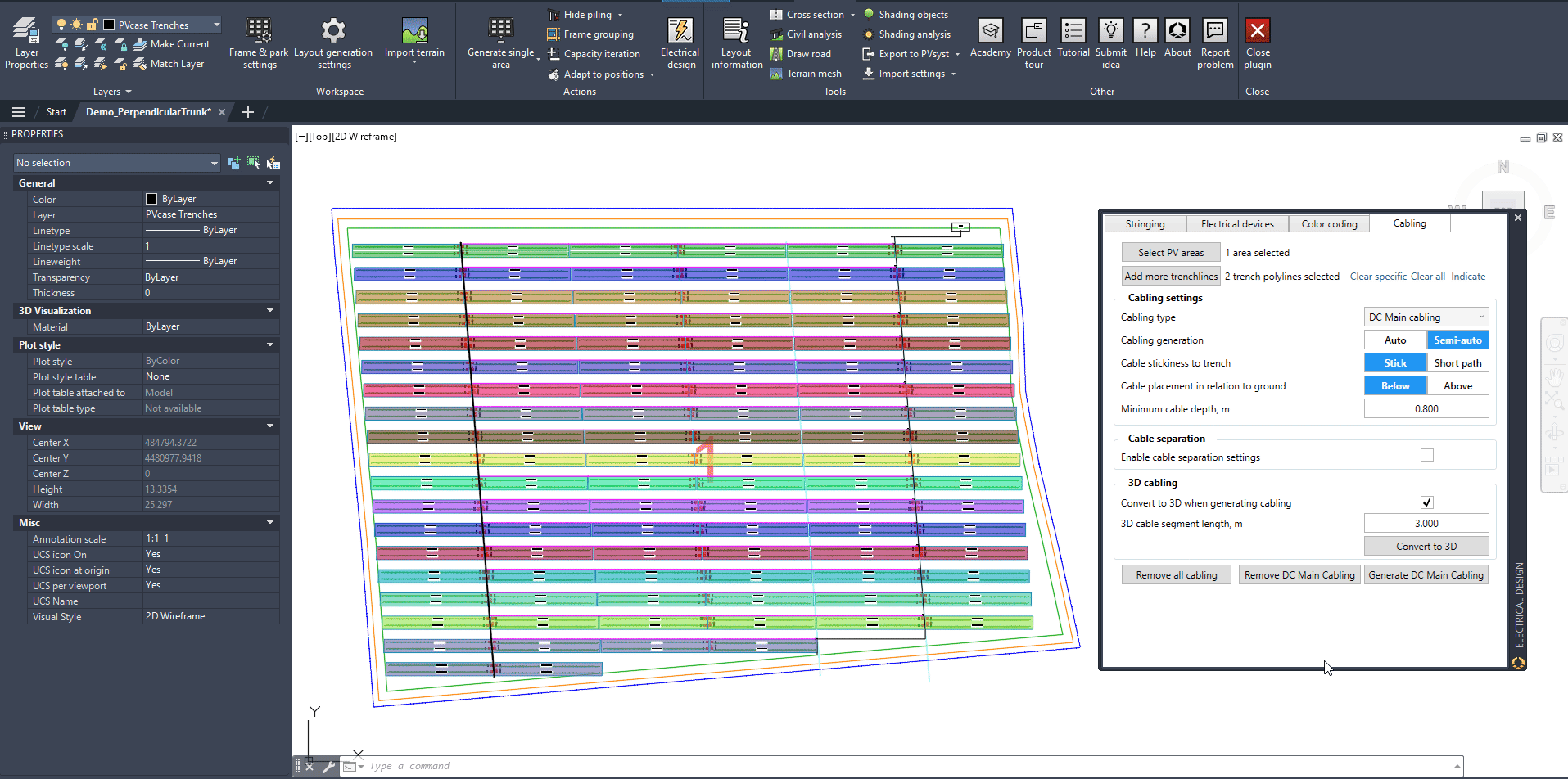Enable cable separation settings checkbox
Screen dimensions: 1568x779
point(1427,456)
